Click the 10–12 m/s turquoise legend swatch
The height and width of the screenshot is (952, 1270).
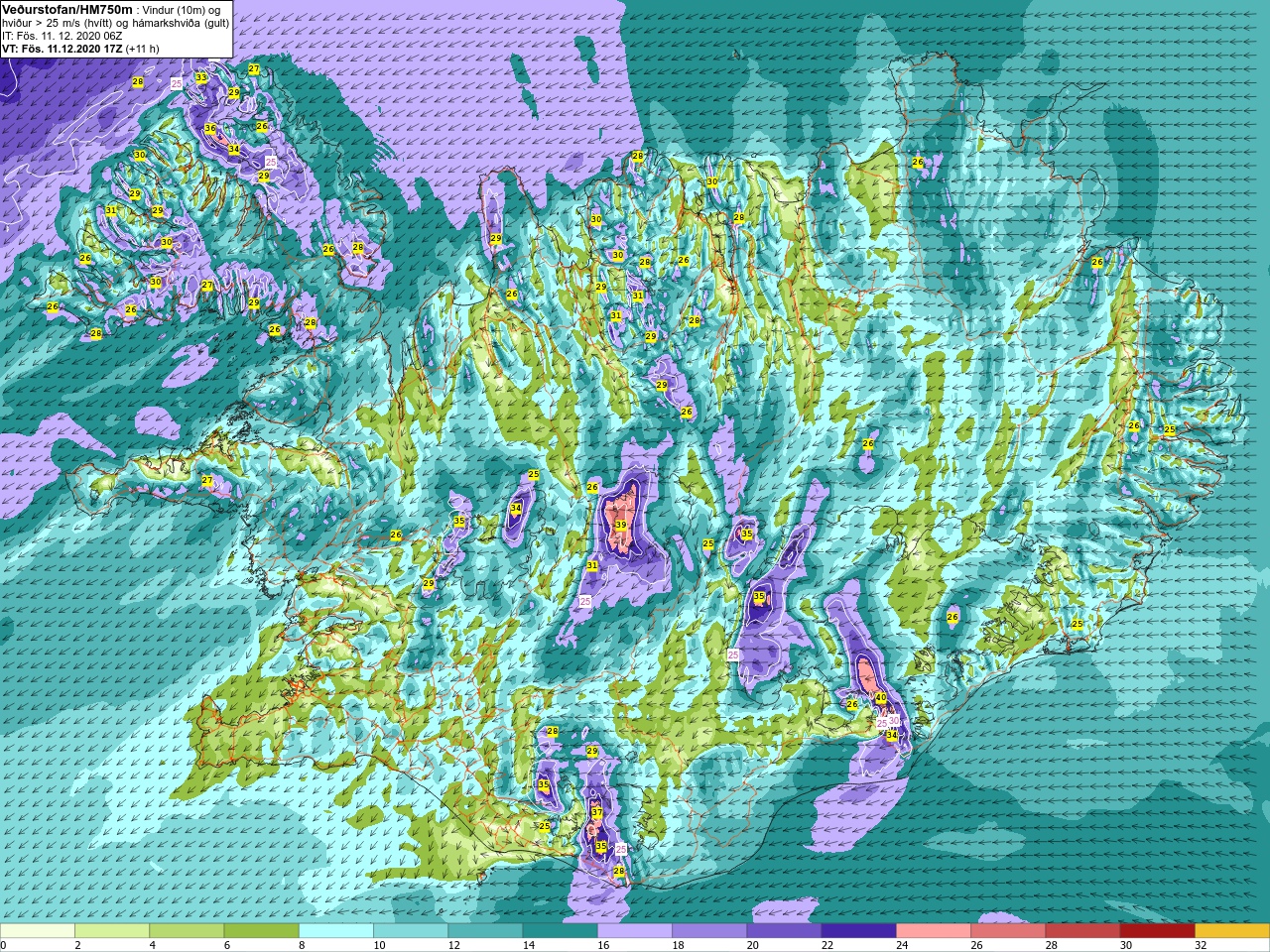tap(411, 931)
